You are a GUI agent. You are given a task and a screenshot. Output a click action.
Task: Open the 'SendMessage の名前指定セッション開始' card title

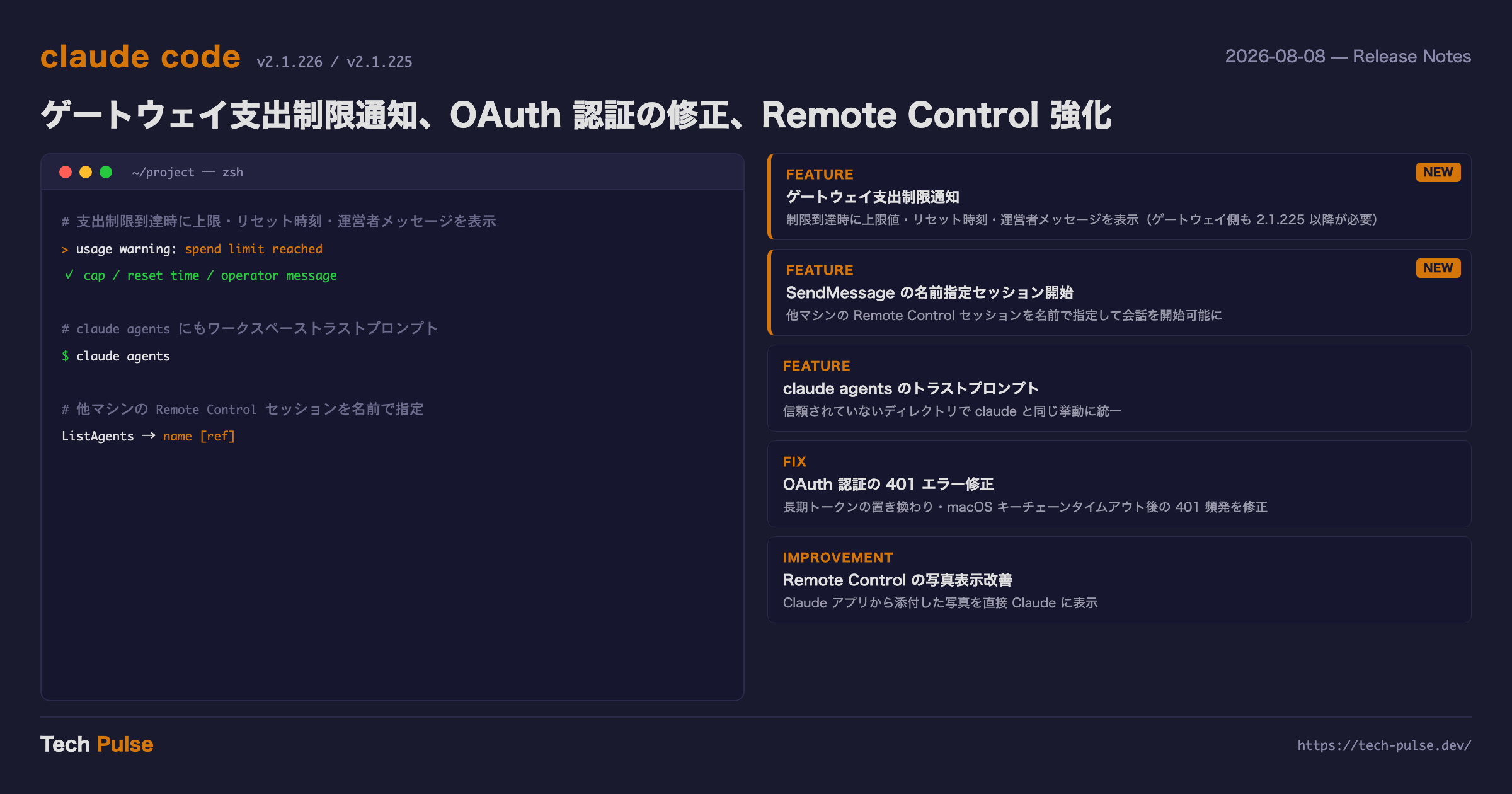(930, 292)
